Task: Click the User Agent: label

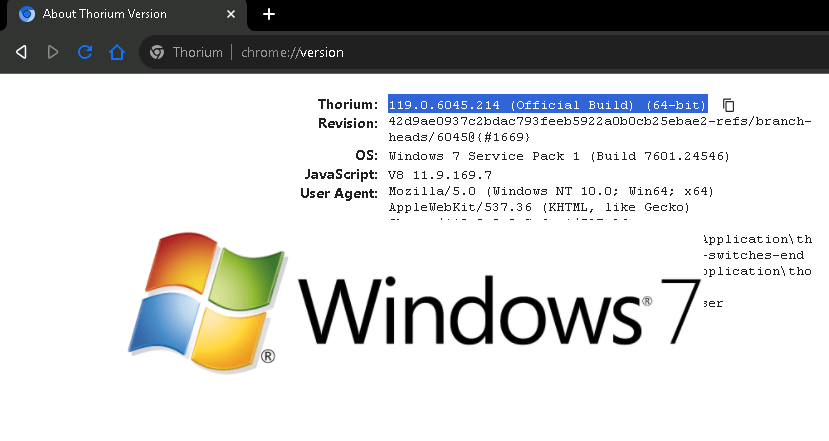Action: point(339,194)
